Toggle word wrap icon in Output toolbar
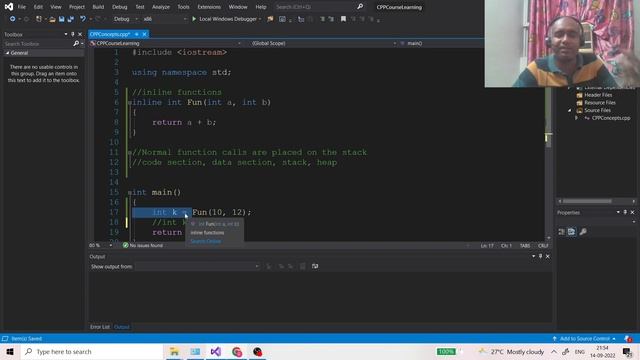Image resolution: width=640 pixels, height=360 pixels. 315,266
